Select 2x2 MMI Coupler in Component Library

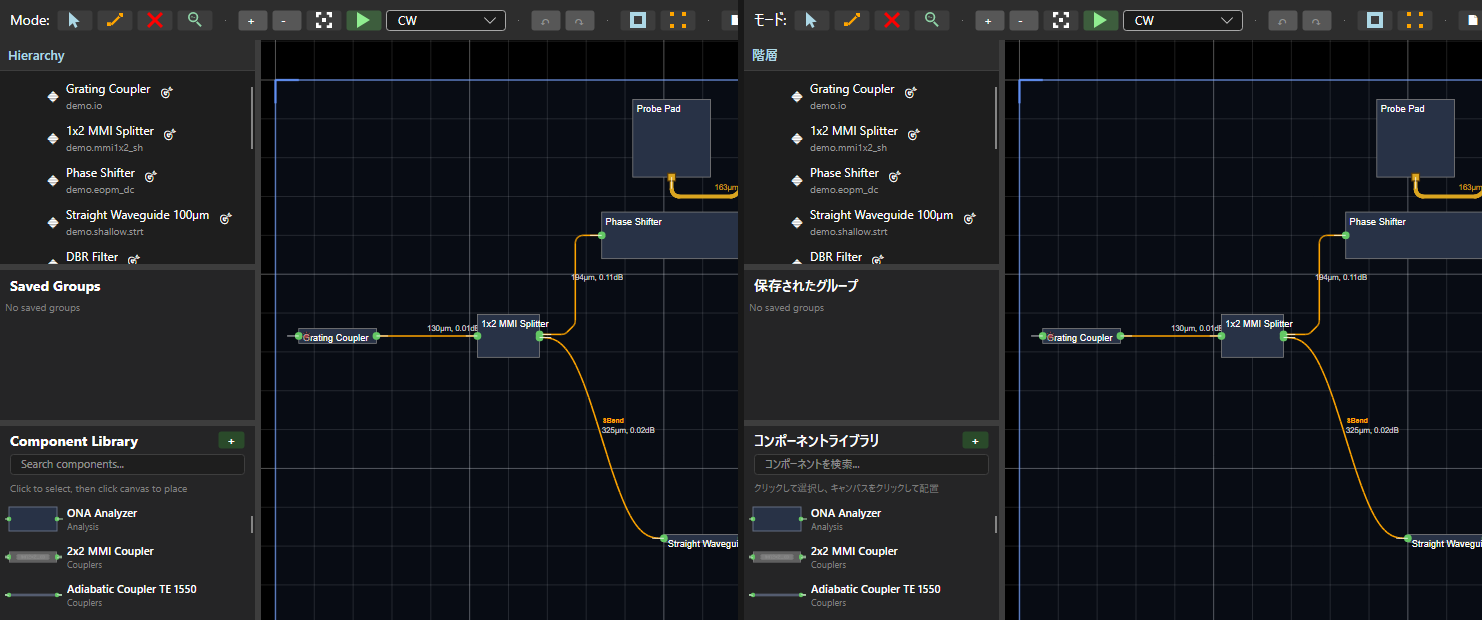pyautogui.click(x=125, y=558)
